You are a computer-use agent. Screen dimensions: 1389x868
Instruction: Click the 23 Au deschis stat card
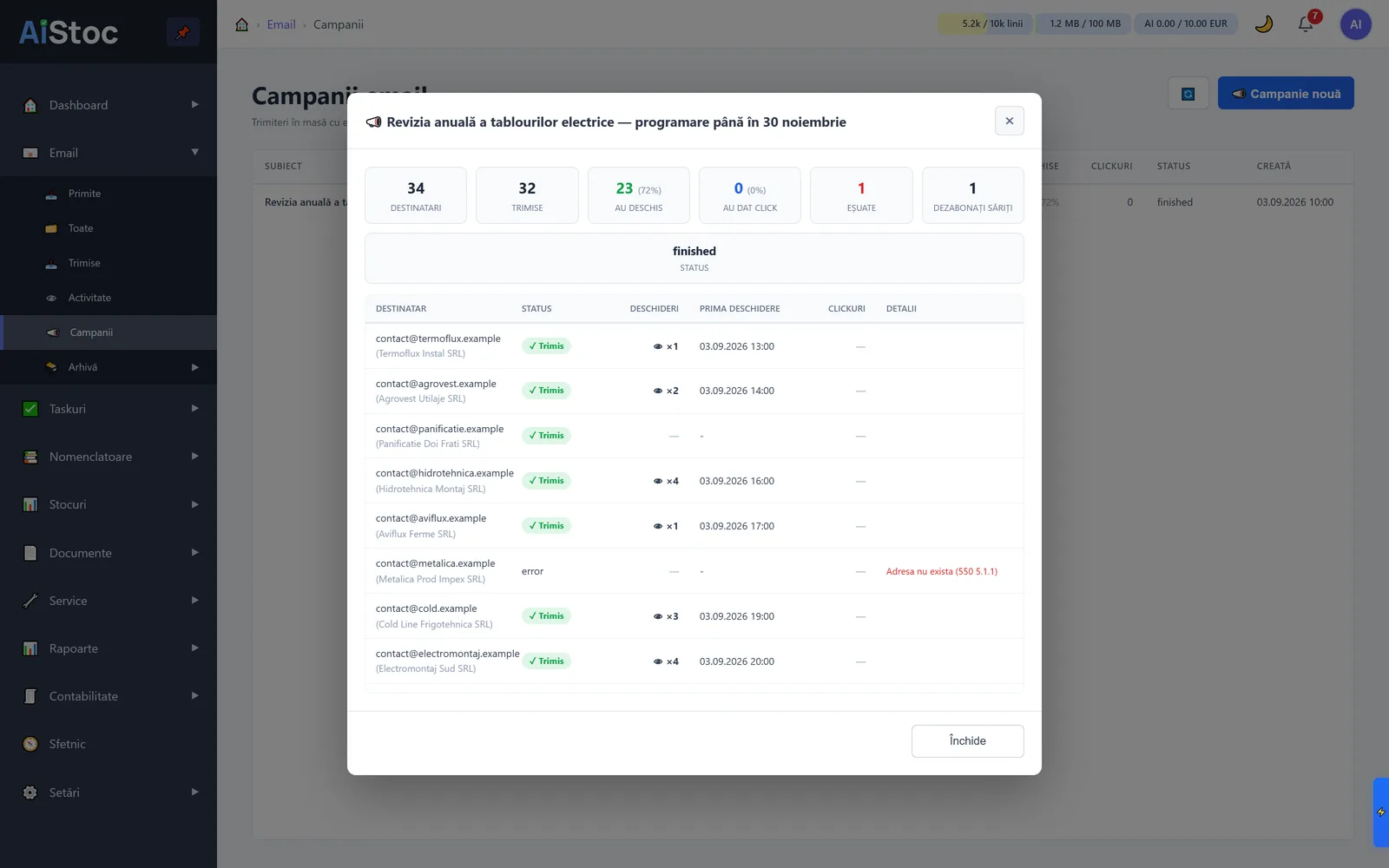[x=638, y=195]
